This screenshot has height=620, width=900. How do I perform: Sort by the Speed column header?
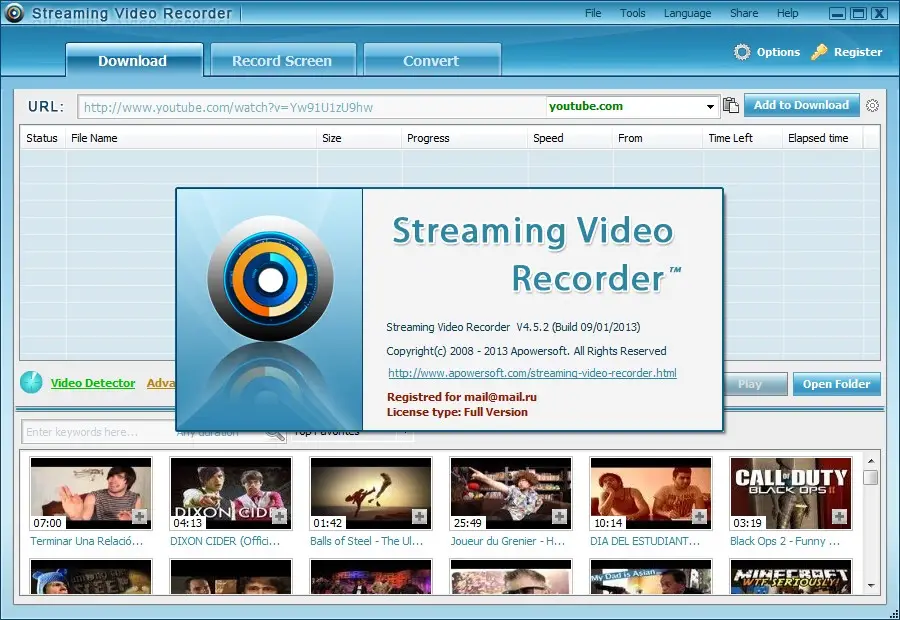tap(570, 138)
